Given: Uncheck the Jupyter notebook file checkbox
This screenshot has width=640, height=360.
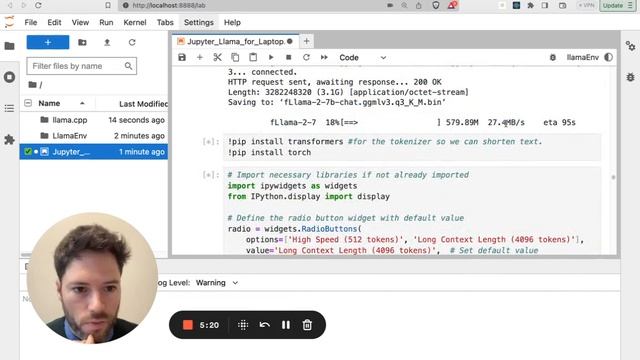Looking at the screenshot, I should 28,151.
